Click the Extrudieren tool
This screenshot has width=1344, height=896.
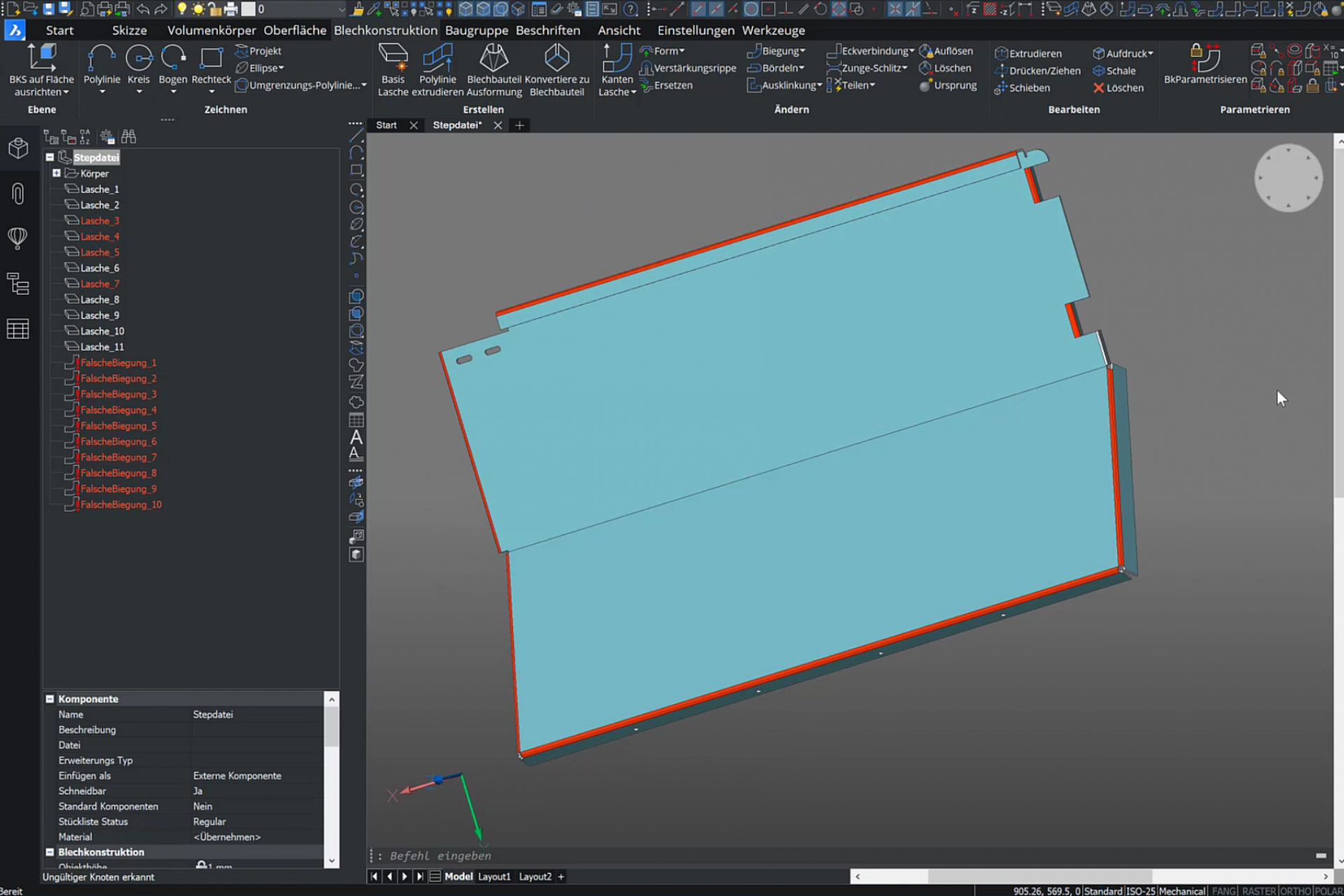(1028, 53)
